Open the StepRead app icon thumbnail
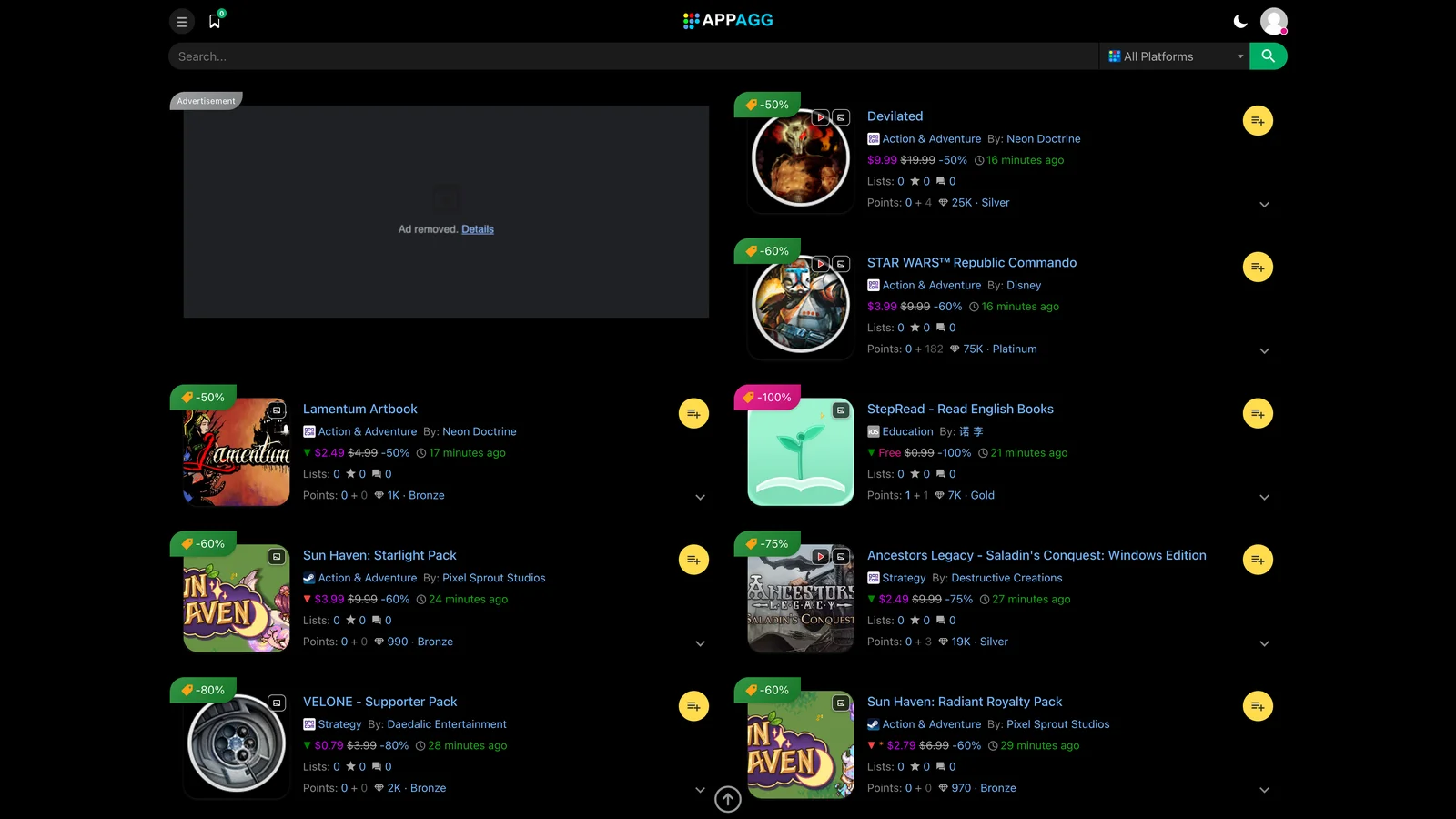This screenshot has width=1456, height=819. (801, 452)
